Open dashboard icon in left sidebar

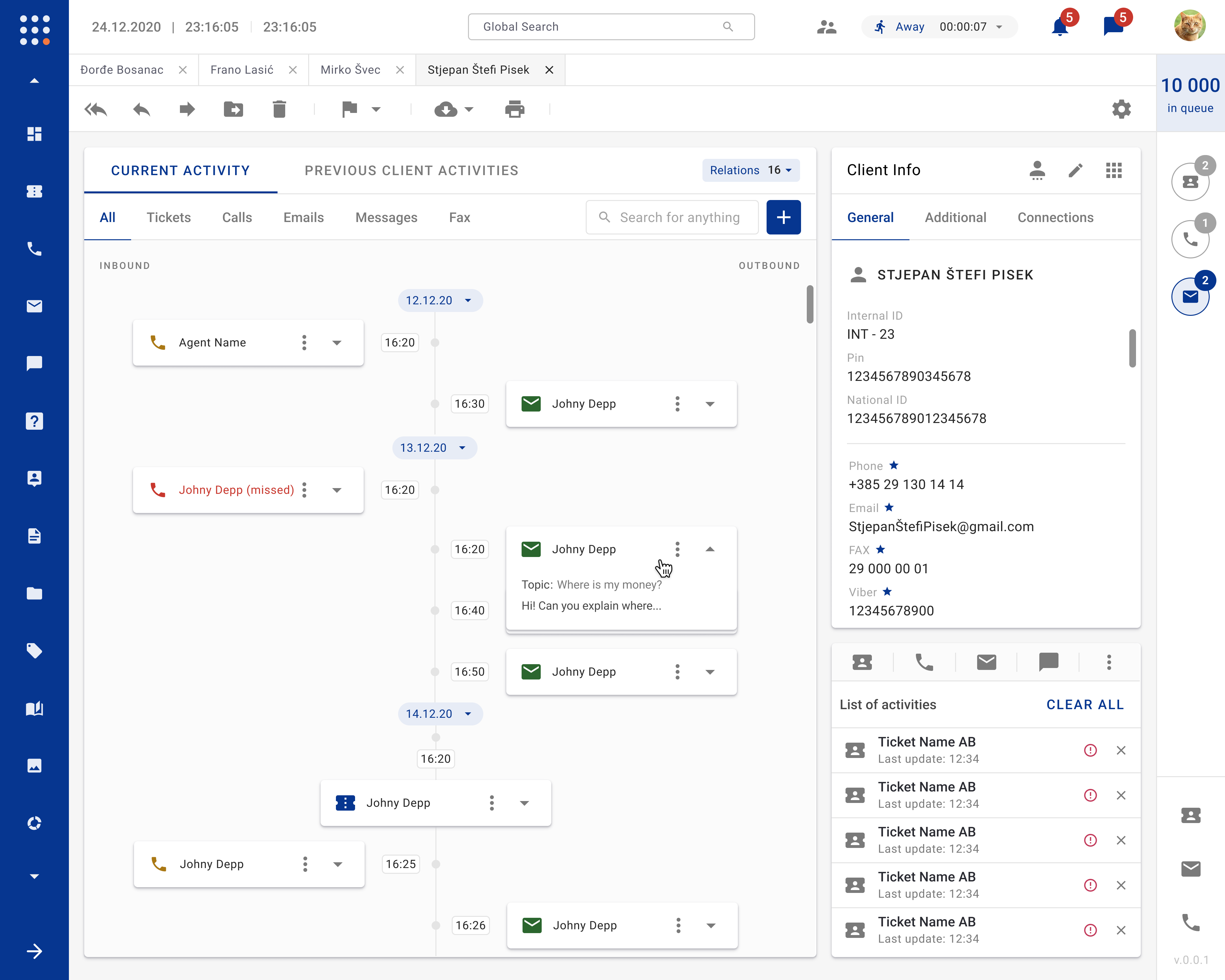tap(34, 134)
